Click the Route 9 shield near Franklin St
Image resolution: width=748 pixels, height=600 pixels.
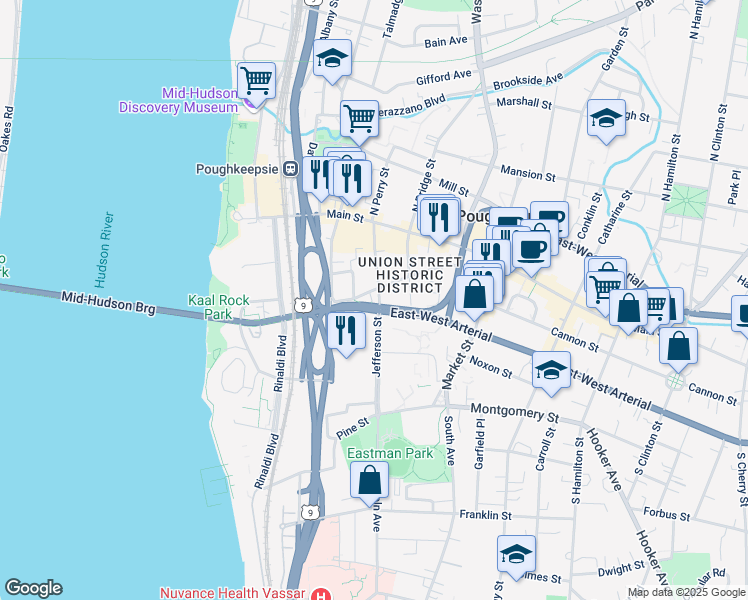310,512
